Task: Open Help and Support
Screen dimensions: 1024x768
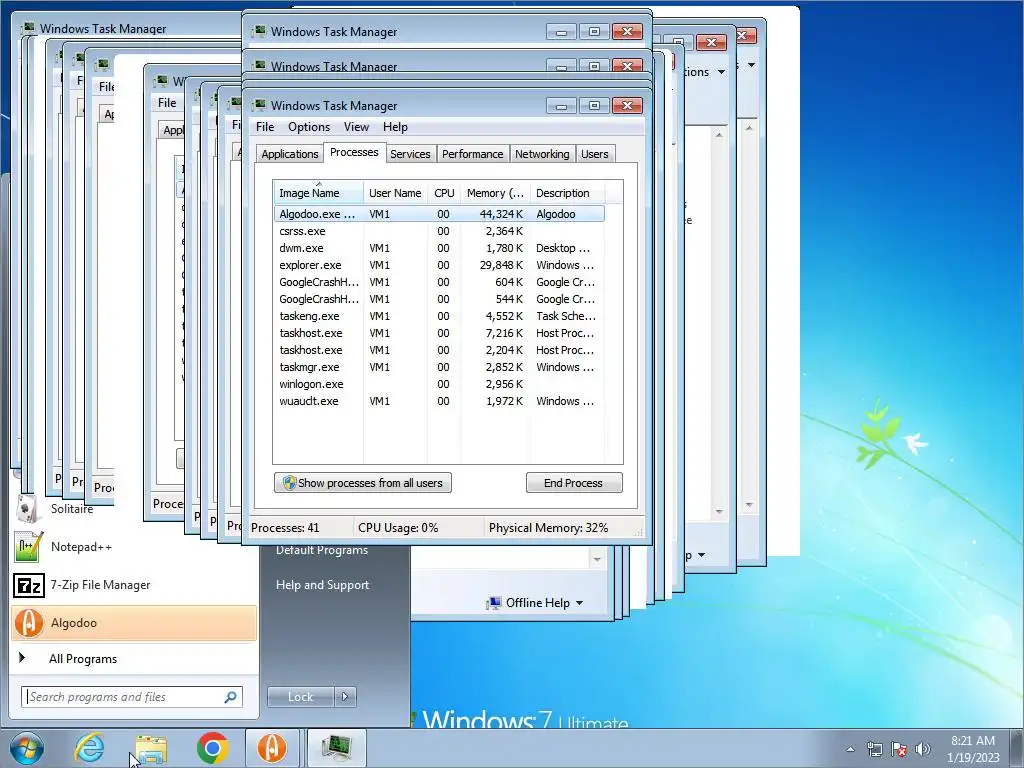Action: [x=322, y=584]
